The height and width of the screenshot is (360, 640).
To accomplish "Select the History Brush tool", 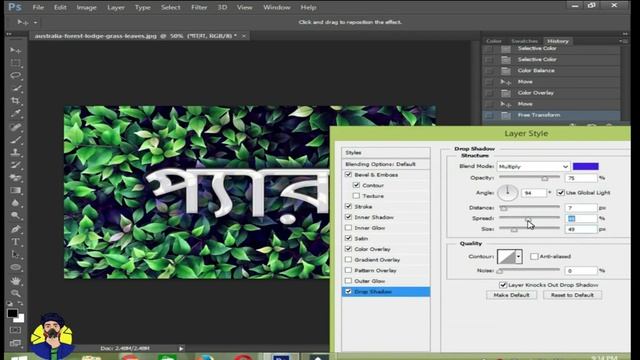I will (x=16, y=165).
